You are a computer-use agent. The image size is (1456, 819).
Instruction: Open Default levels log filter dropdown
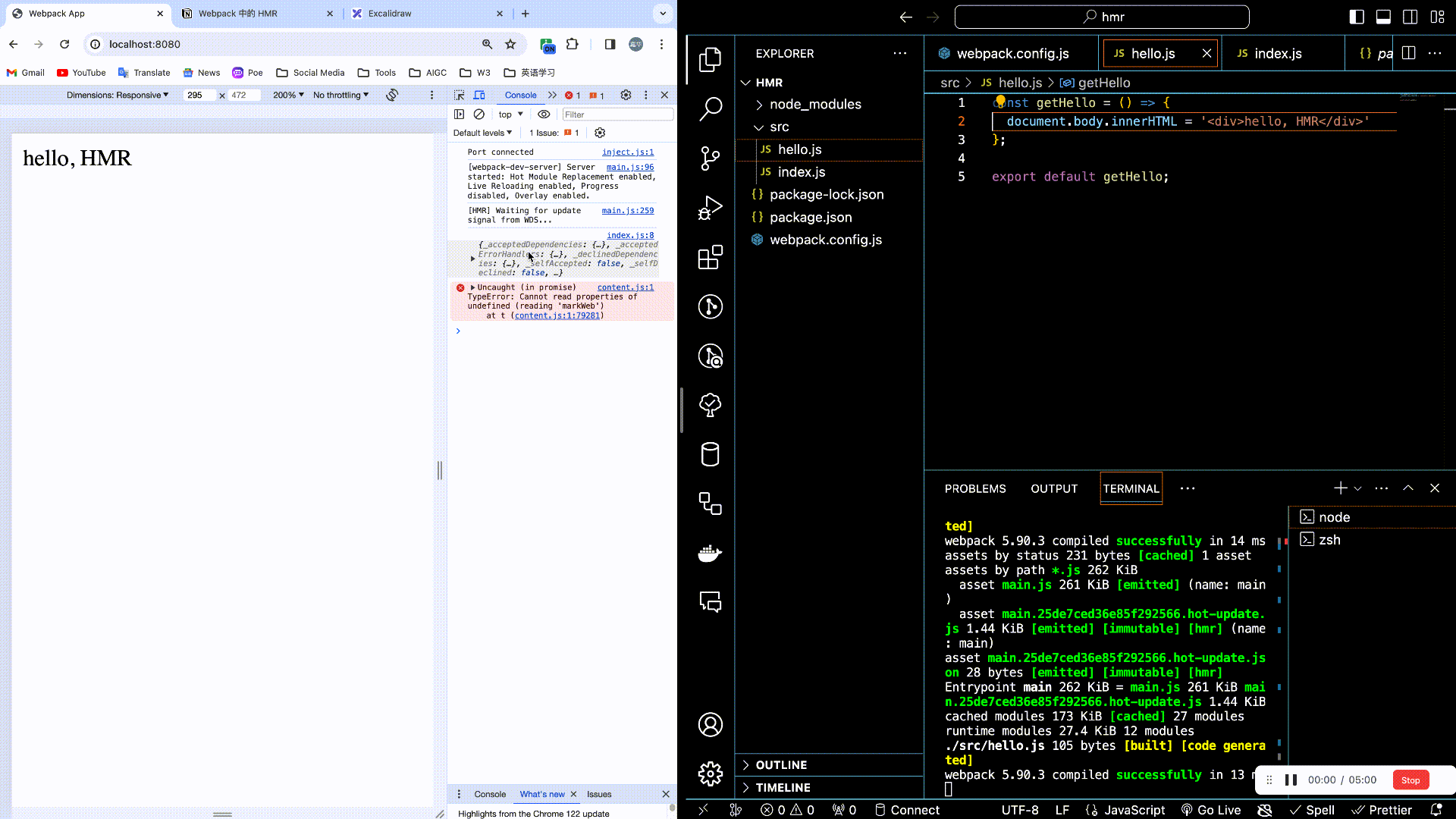pyautogui.click(x=482, y=133)
